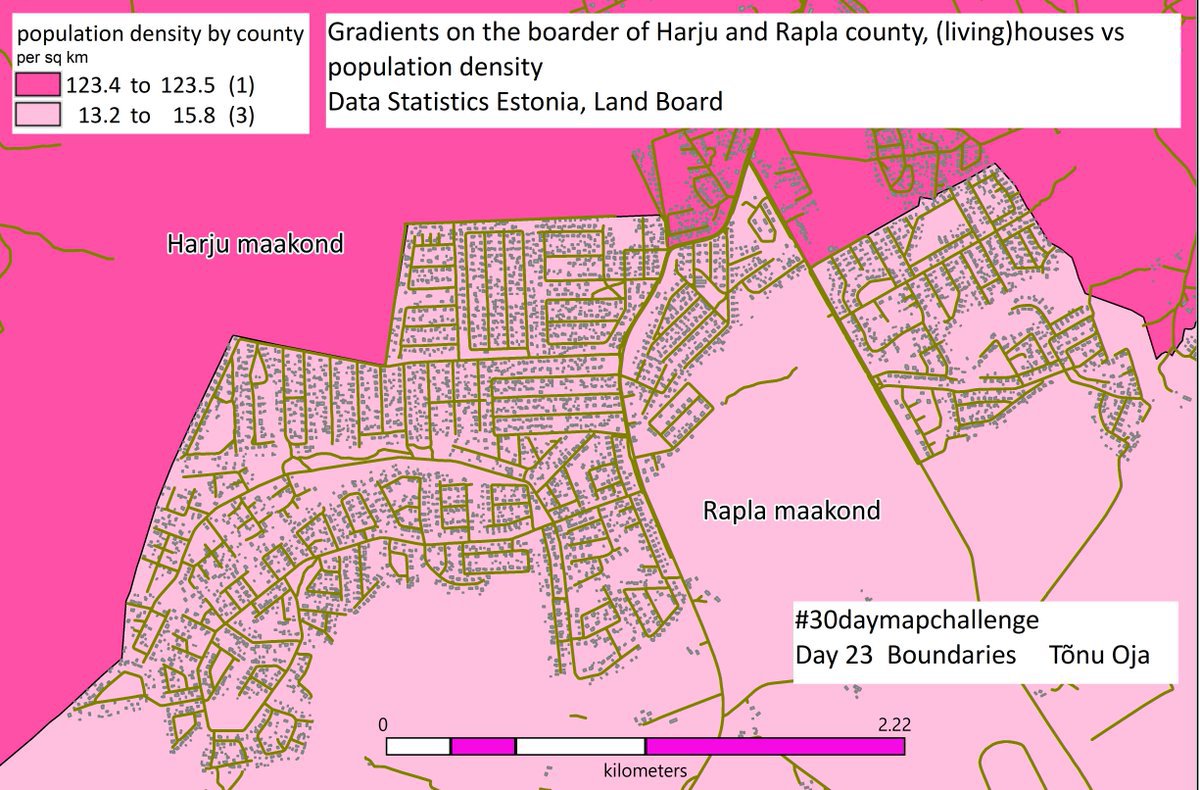Image resolution: width=1200 pixels, height=790 pixels.
Task: Select the title's "population density" second line
Action: point(435,68)
